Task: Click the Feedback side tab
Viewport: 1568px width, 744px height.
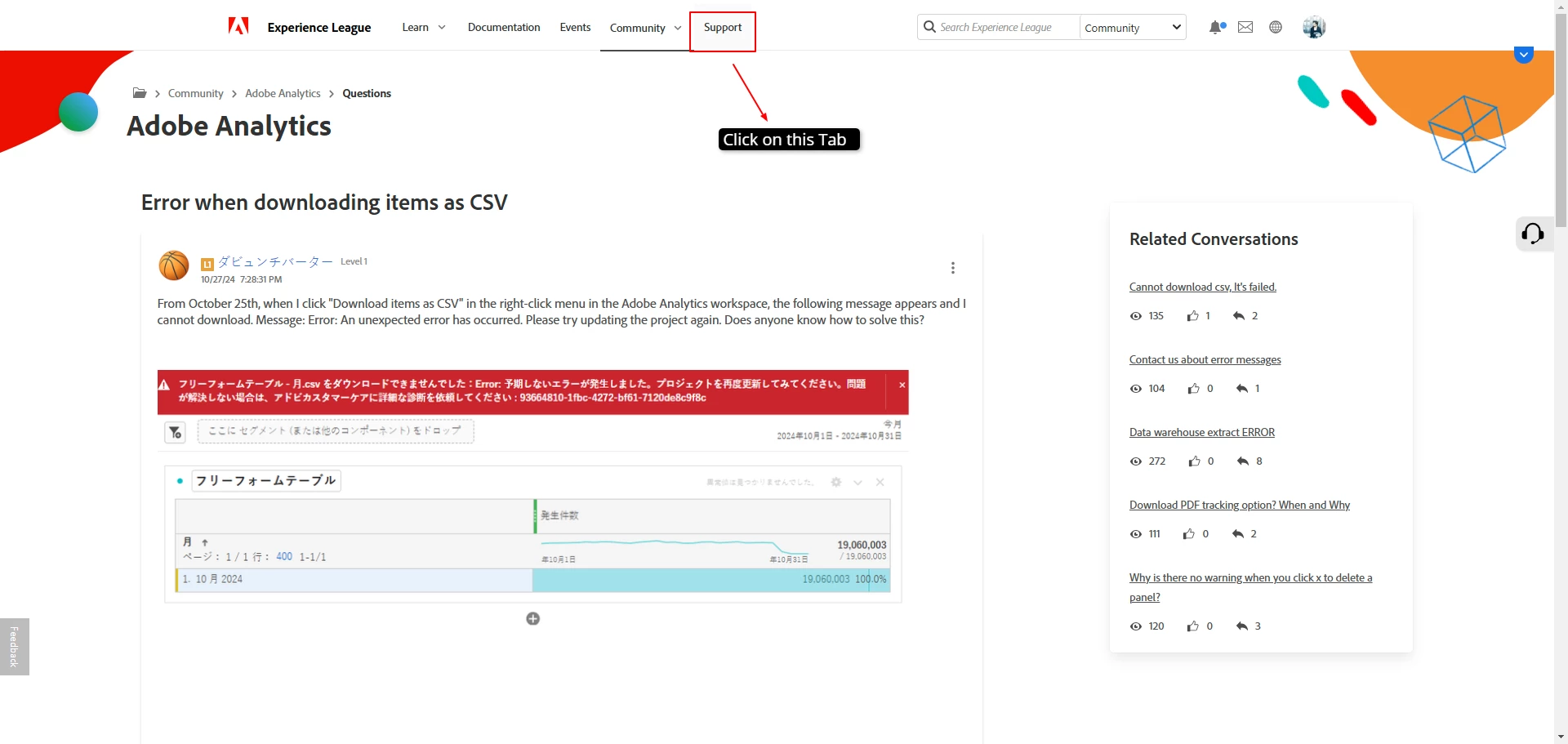Action: (14, 647)
